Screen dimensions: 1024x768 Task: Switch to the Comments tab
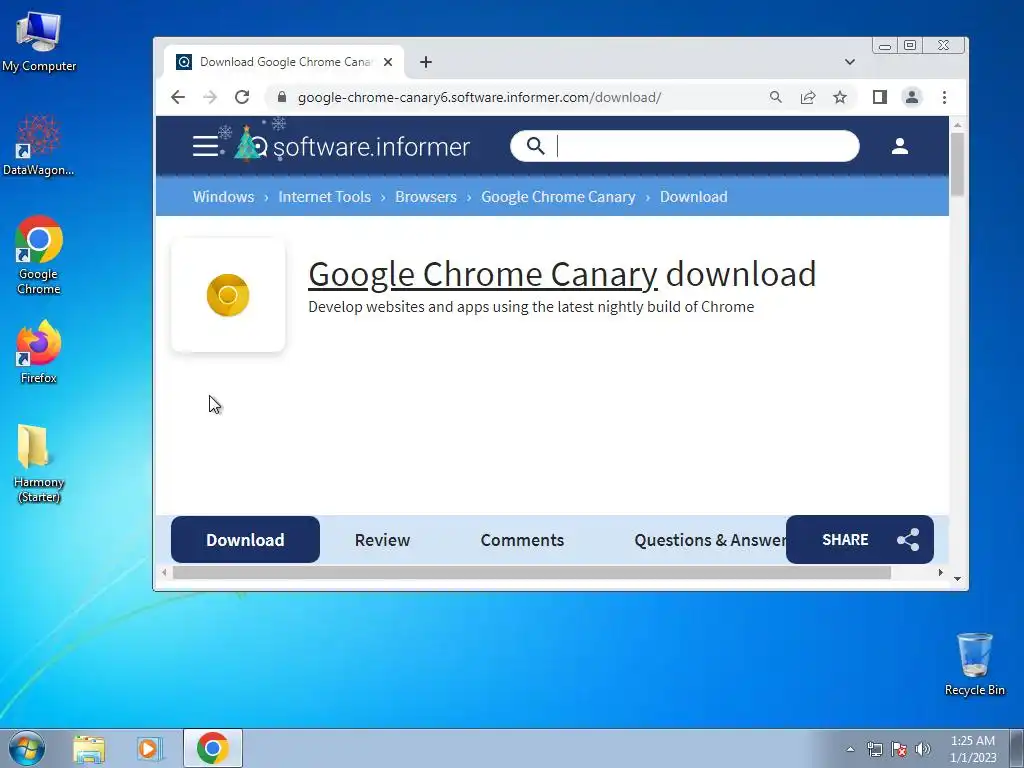pyautogui.click(x=522, y=540)
